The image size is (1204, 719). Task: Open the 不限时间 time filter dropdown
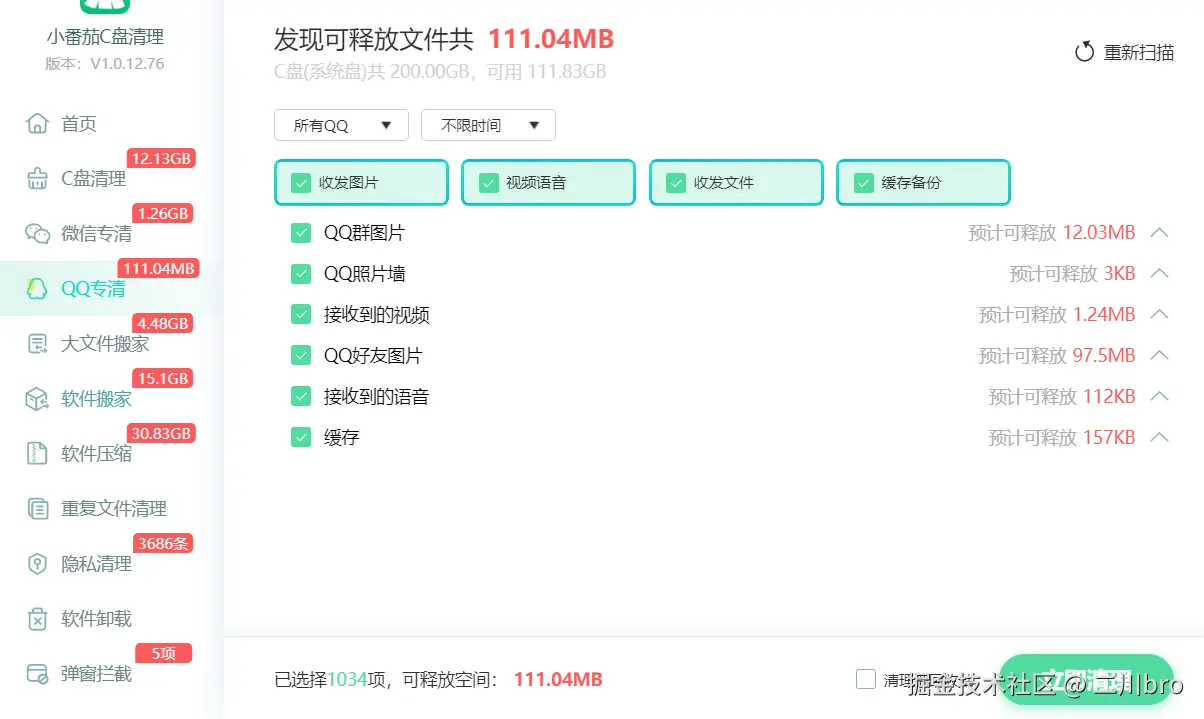488,125
